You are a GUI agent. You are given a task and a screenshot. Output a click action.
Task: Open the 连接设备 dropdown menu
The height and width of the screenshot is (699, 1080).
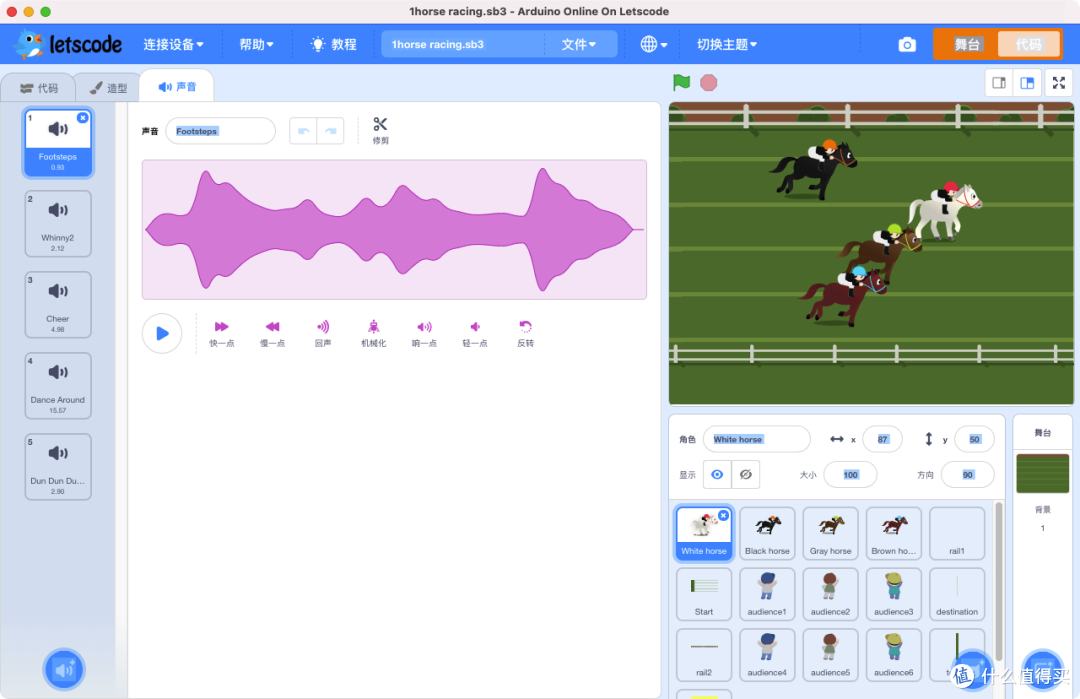point(173,45)
